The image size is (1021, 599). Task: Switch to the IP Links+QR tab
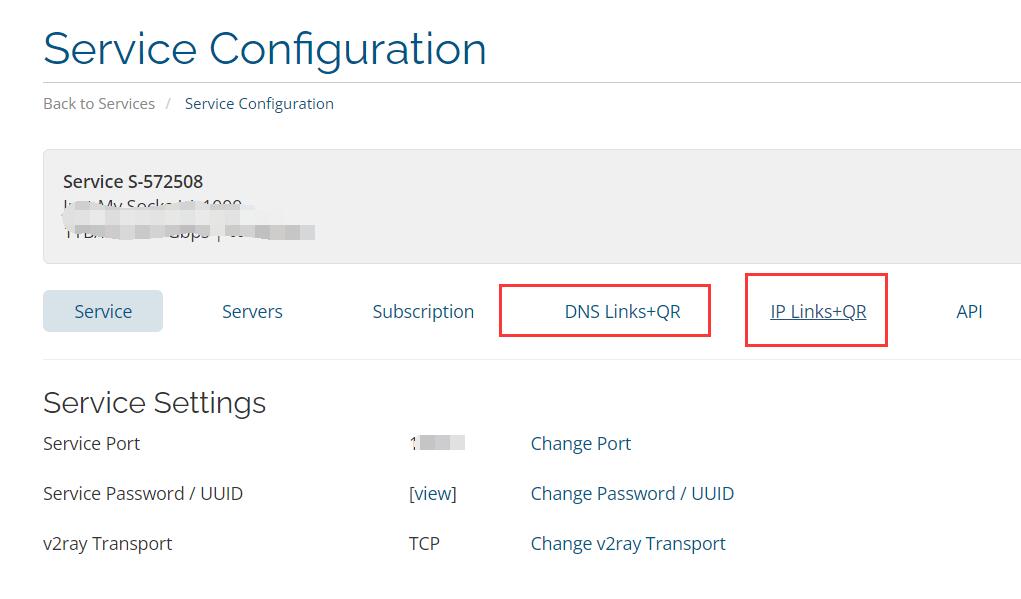click(818, 311)
